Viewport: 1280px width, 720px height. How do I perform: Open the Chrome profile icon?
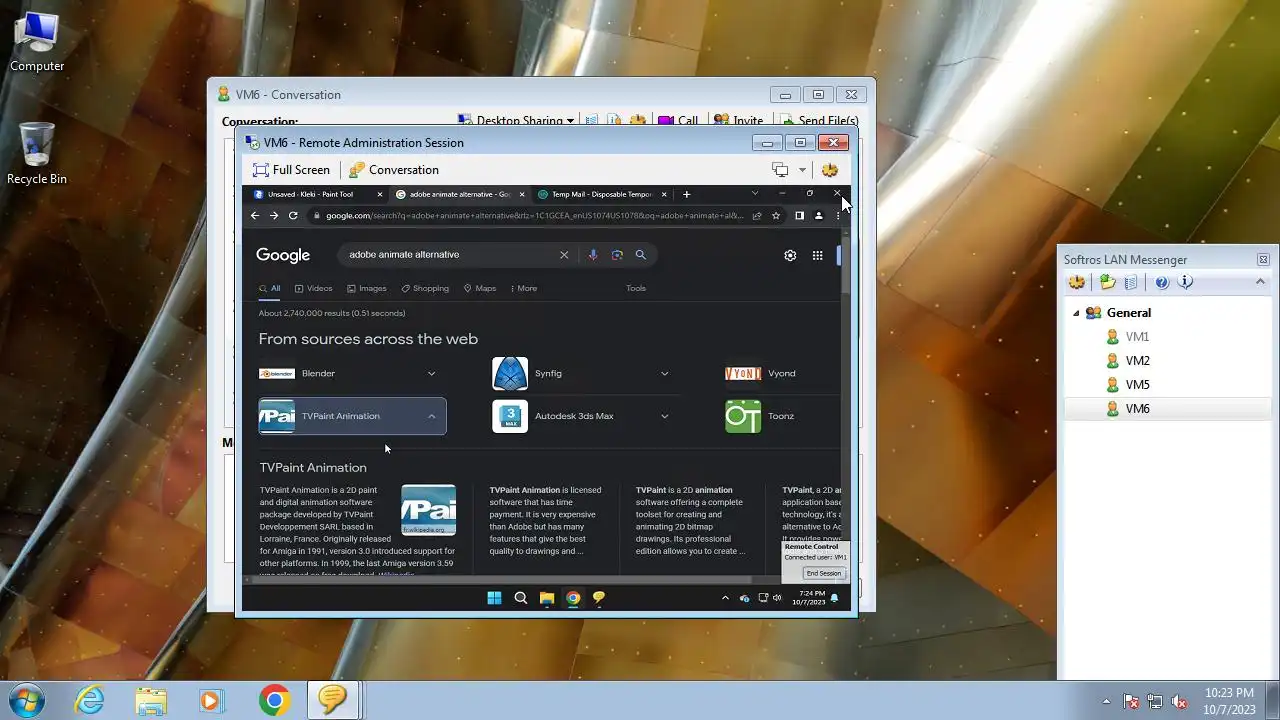point(818,215)
